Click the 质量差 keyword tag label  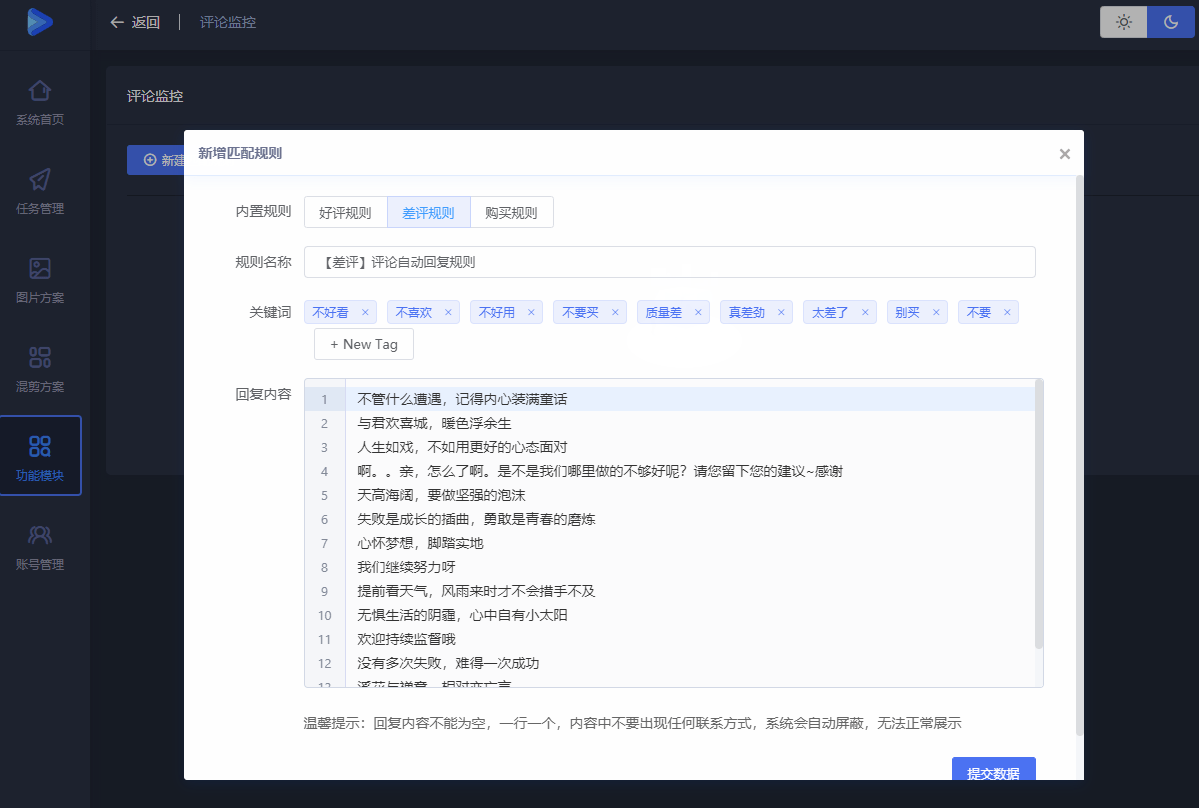(x=664, y=312)
